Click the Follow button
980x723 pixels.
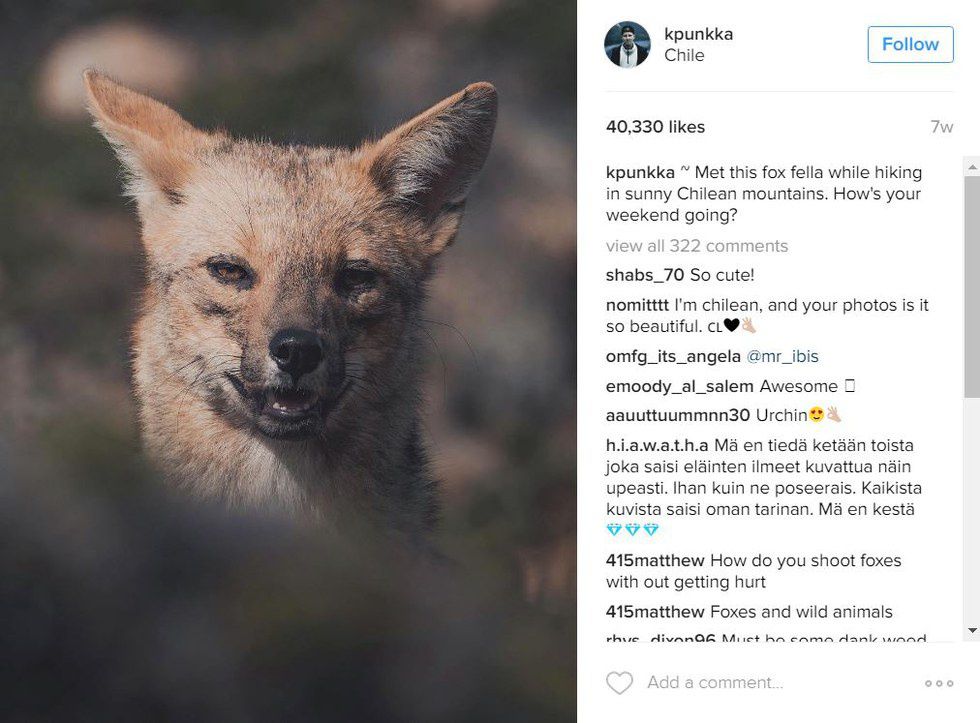[x=909, y=44]
